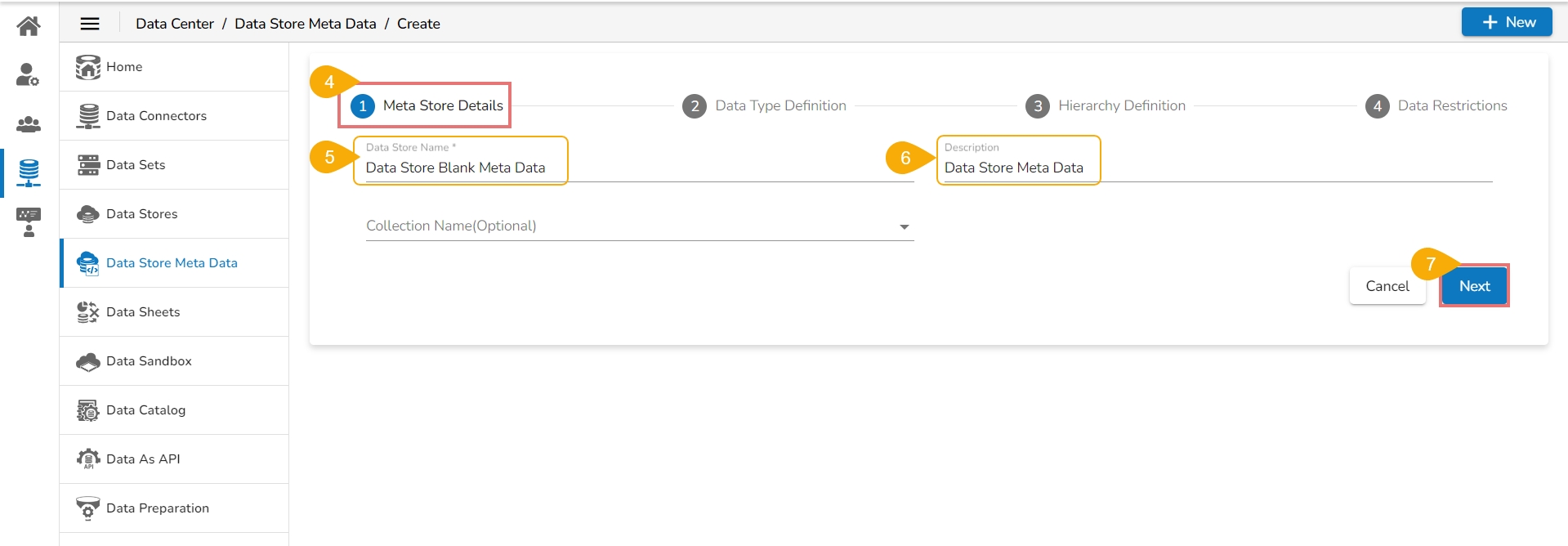Open Data Stores from the sidebar

point(141,214)
